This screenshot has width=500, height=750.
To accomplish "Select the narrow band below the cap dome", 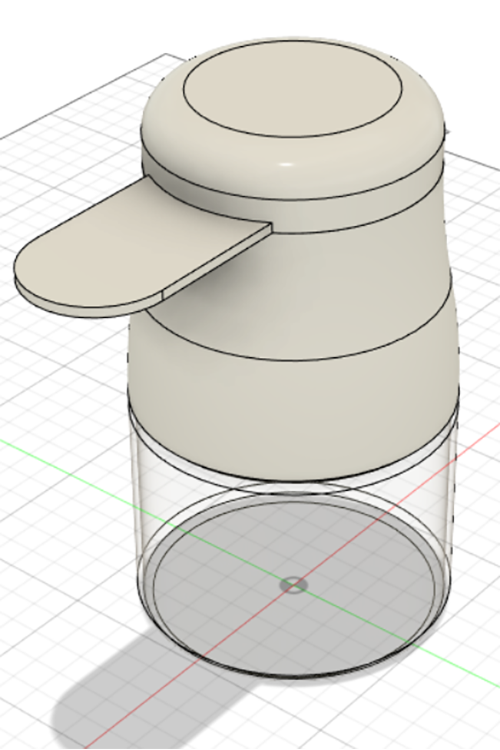I will point(354,210).
